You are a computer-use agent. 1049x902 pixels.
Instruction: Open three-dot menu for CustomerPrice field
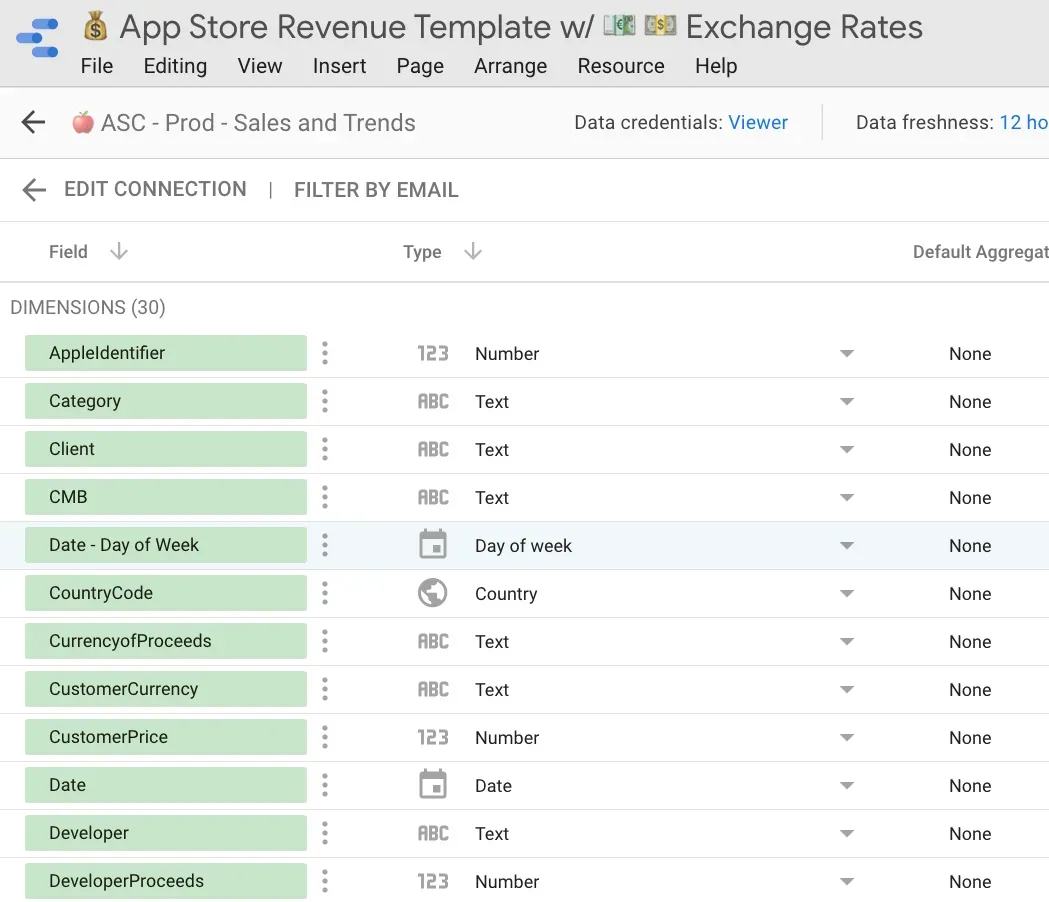pyautogui.click(x=325, y=737)
